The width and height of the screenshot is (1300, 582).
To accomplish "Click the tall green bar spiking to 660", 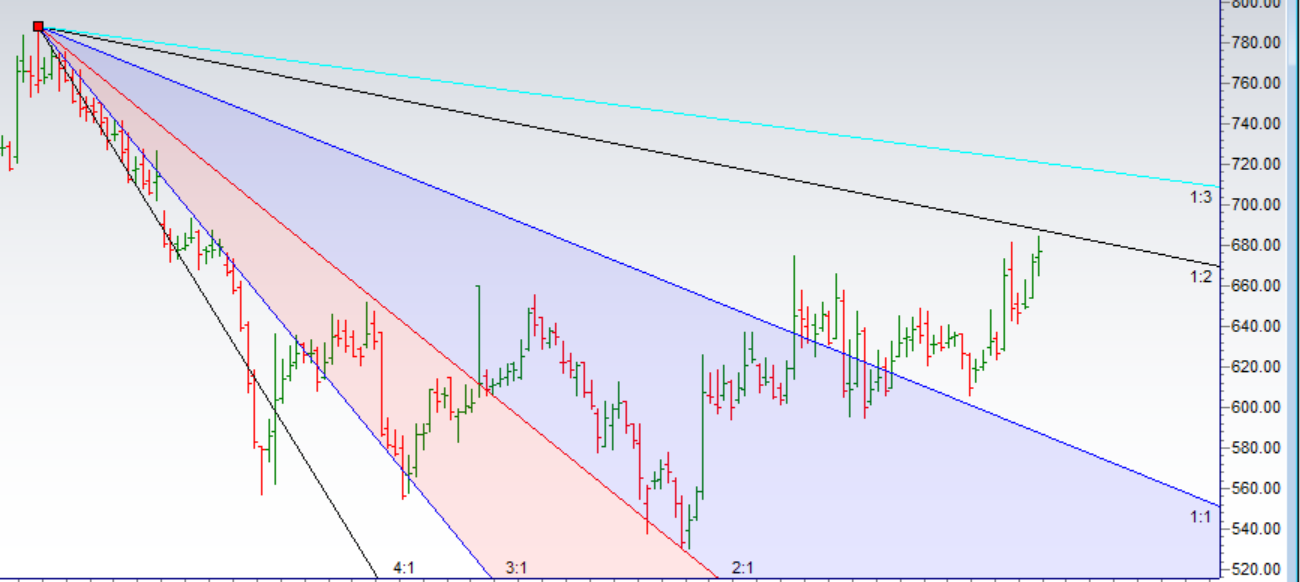I will 478,340.
